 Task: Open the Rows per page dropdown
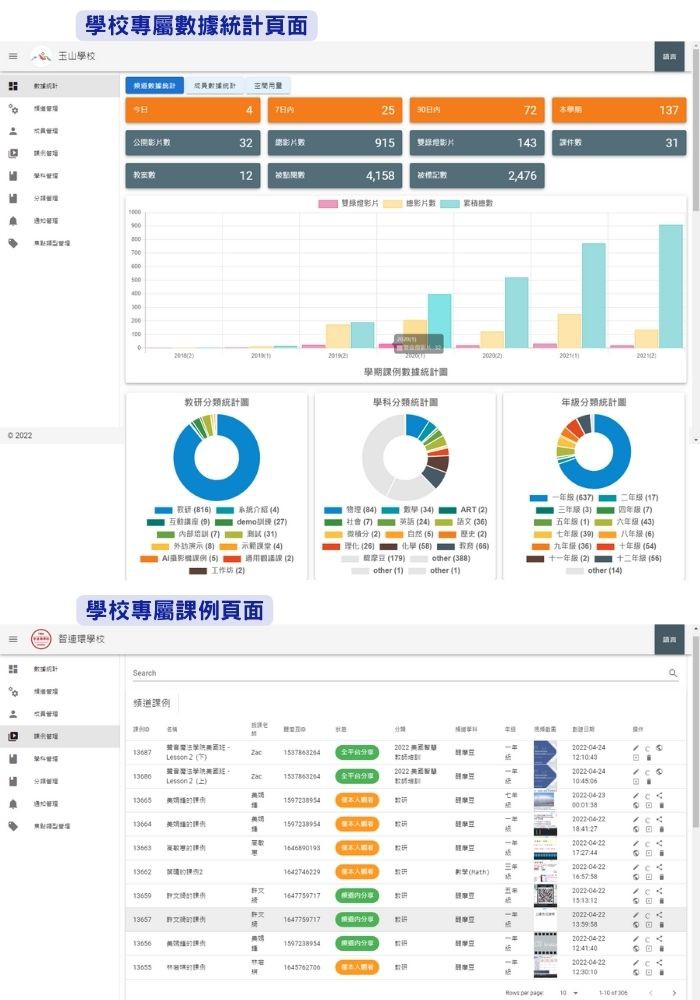pos(567,991)
